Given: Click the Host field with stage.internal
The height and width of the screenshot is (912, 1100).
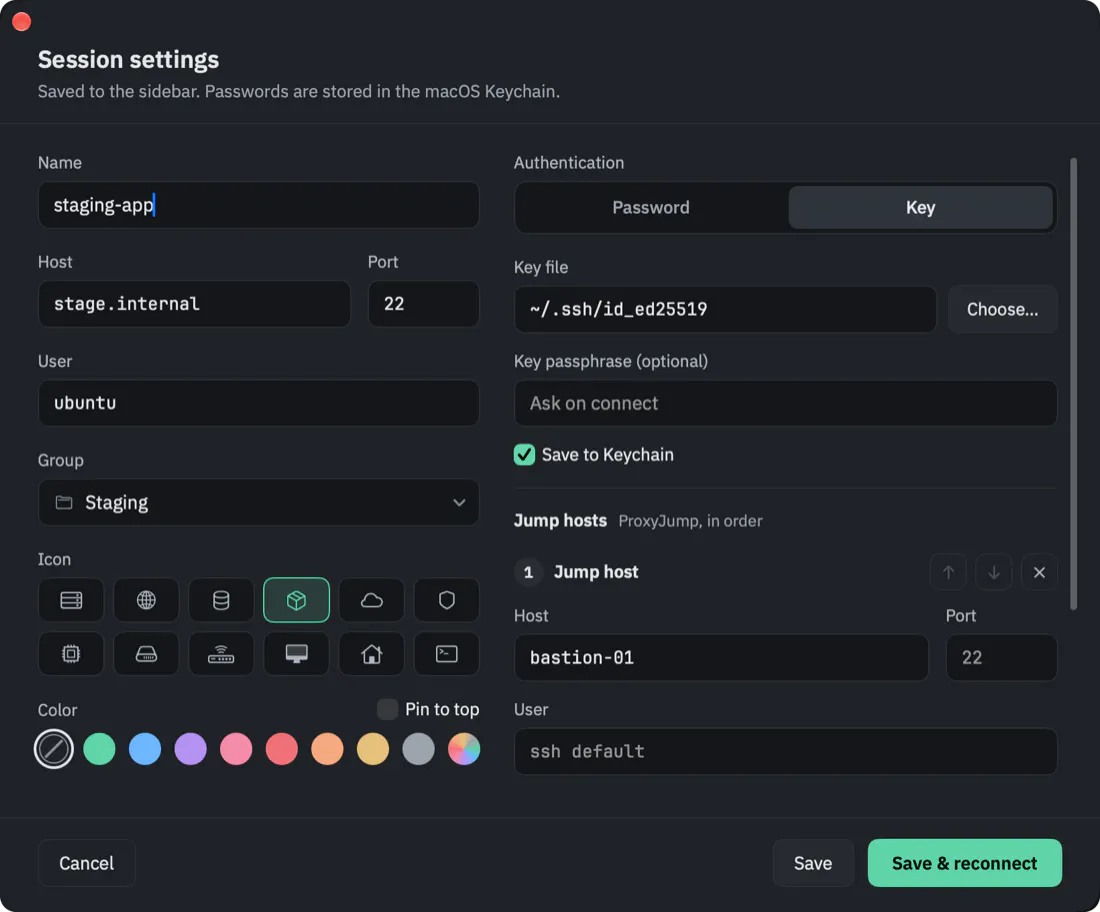Looking at the screenshot, I should pyautogui.click(x=194, y=304).
